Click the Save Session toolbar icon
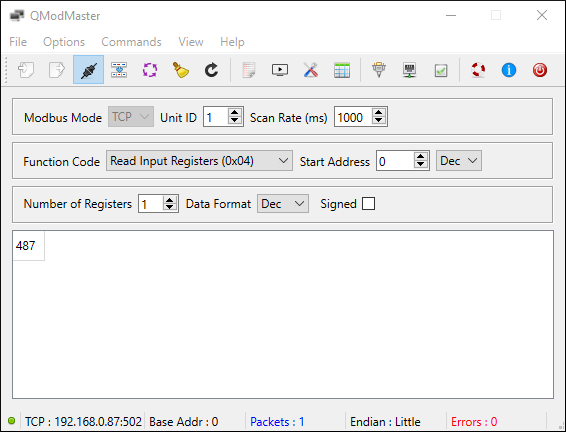Screen dimensions: 566x432 click(57, 70)
